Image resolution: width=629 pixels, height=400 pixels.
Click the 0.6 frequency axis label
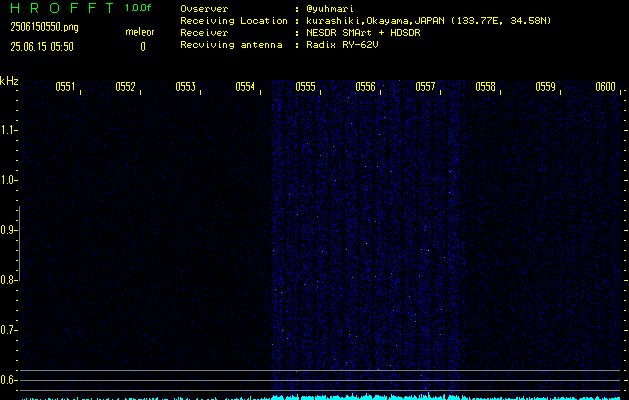pos(7,380)
